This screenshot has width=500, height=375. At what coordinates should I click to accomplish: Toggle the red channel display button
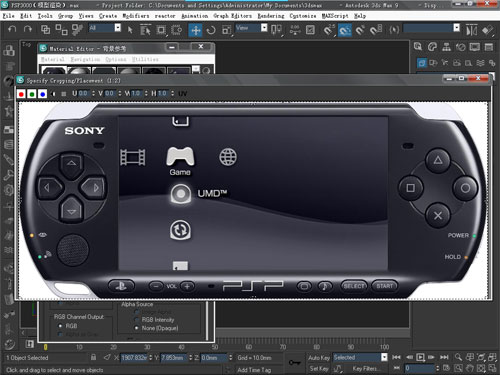(21, 94)
